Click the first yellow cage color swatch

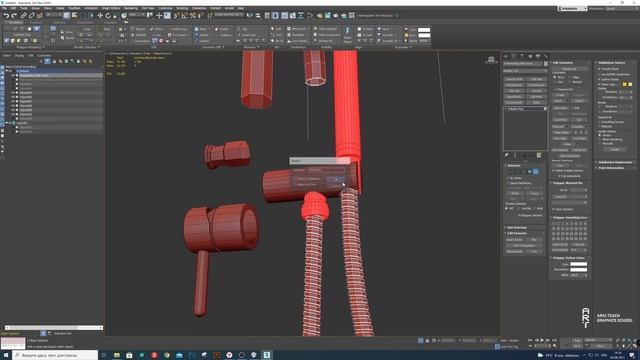pos(624,84)
